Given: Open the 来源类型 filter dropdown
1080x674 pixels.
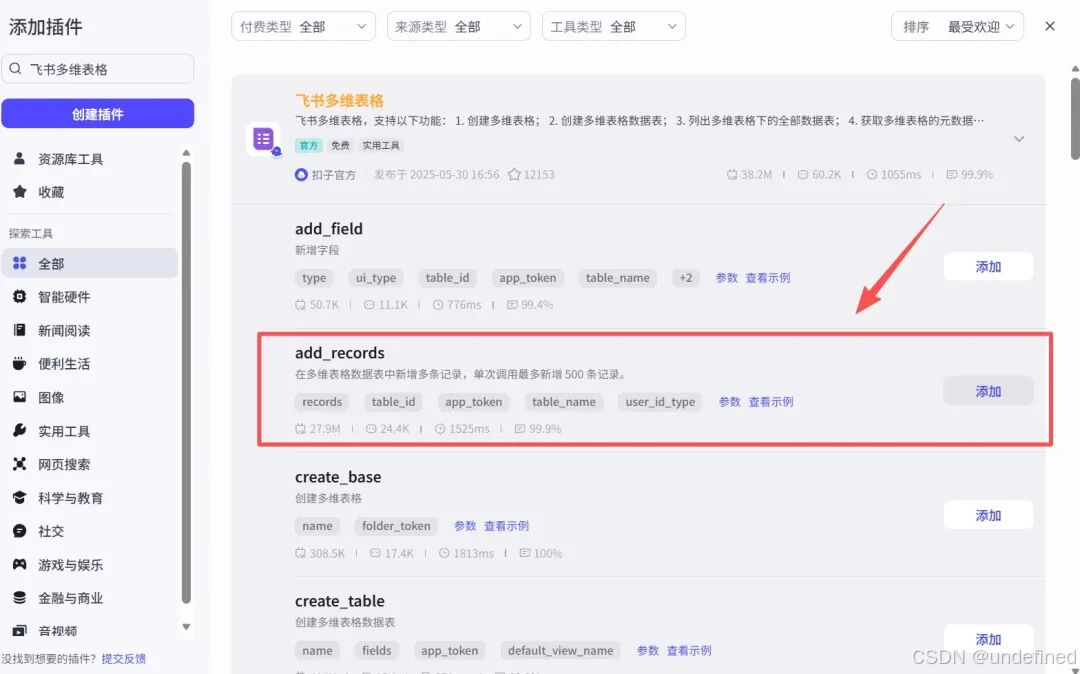Looking at the screenshot, I should (458, 26).
